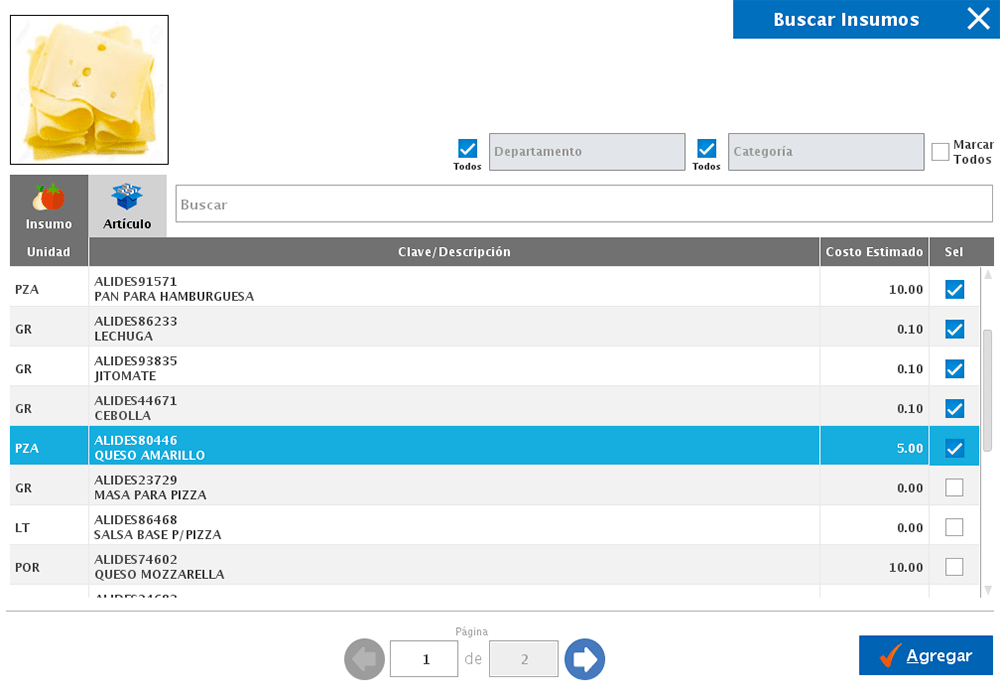Click the scroll up arrow in list
1000x691 pixels.
988,275
